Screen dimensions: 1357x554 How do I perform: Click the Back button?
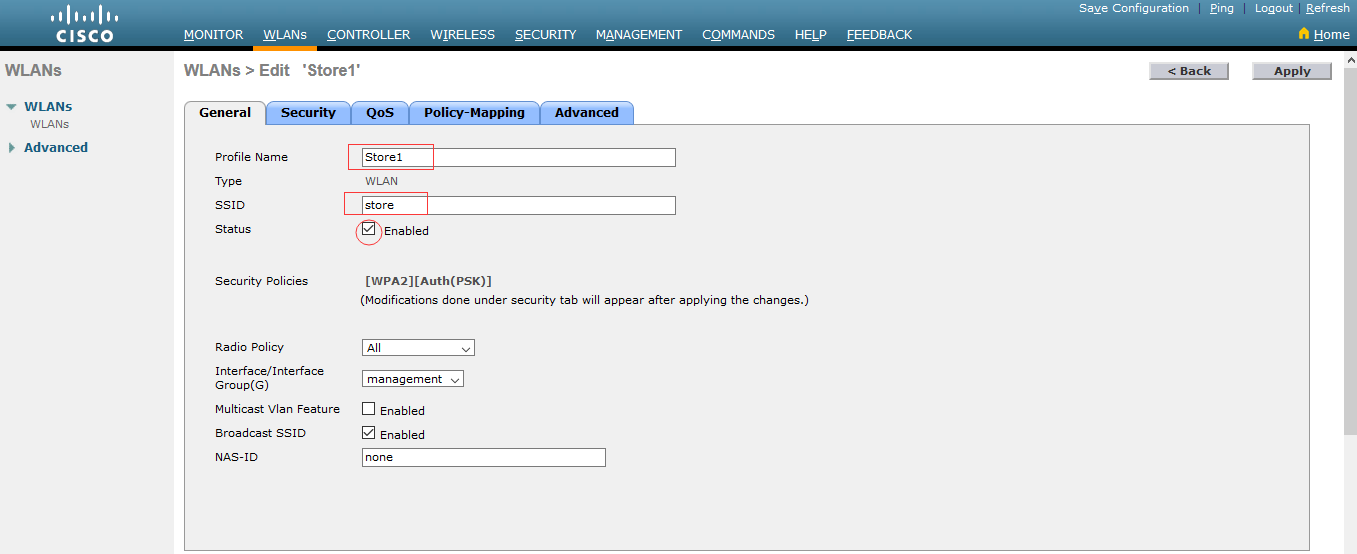(1189, 71)
